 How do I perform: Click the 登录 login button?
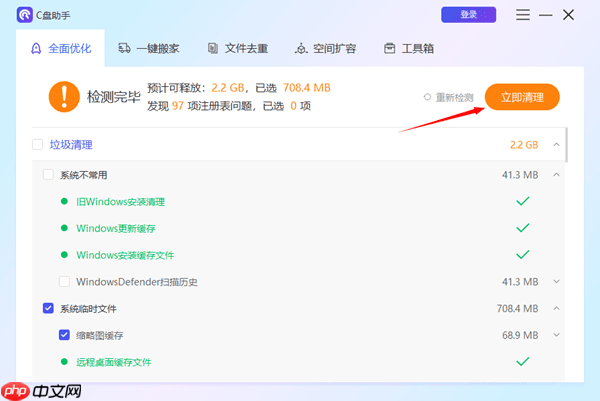(468, 15)
